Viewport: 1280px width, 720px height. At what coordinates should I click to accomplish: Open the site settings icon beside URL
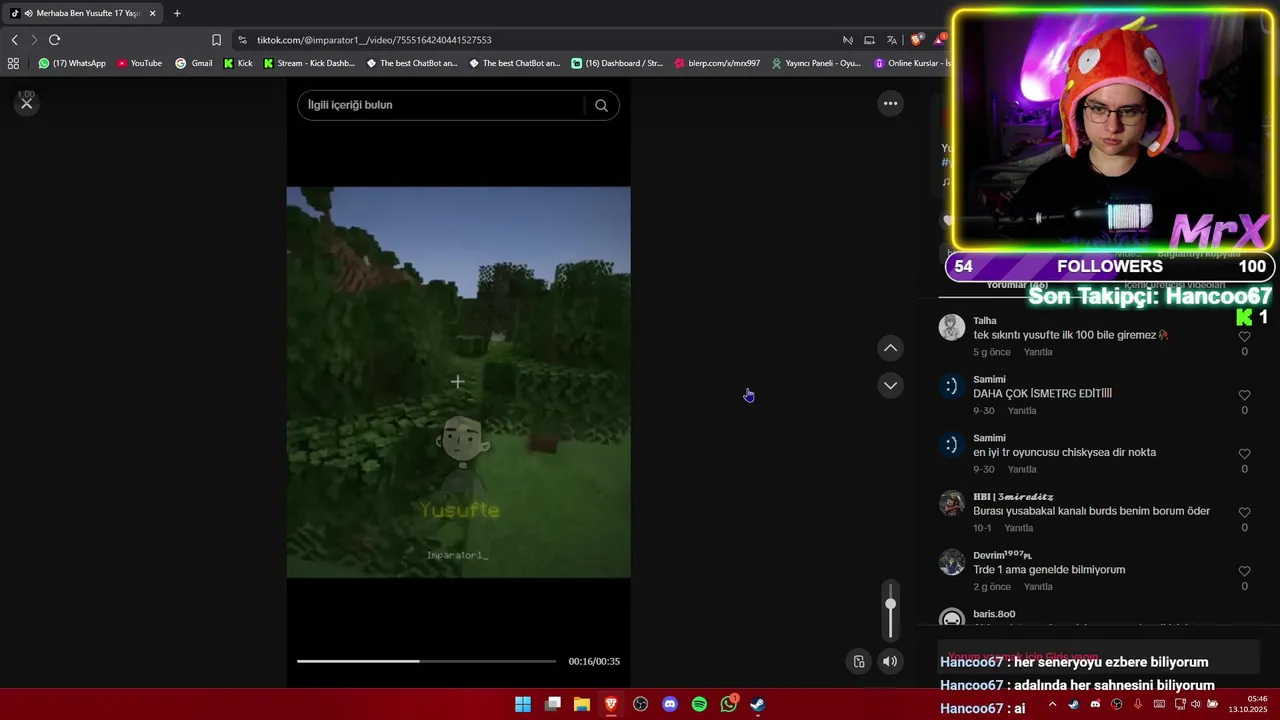pyautogui.click(x=242, y=40)
